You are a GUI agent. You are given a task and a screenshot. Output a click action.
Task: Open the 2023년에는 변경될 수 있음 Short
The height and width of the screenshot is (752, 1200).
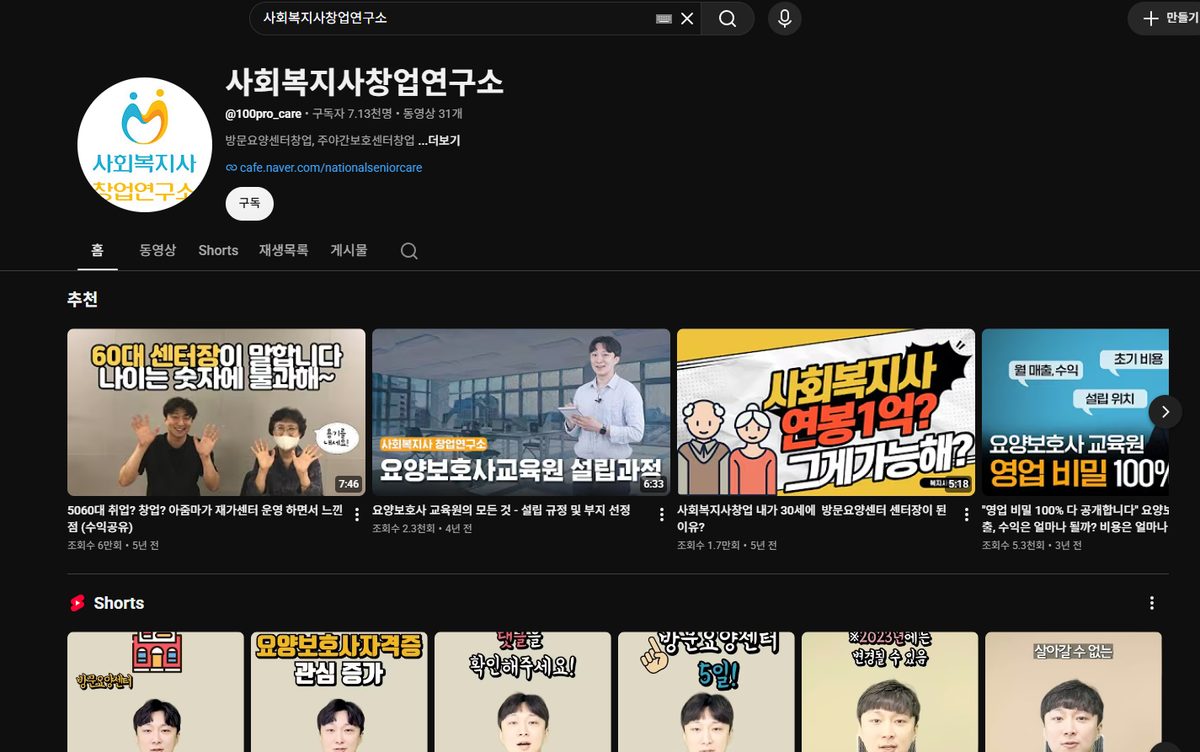click(890, 692)
